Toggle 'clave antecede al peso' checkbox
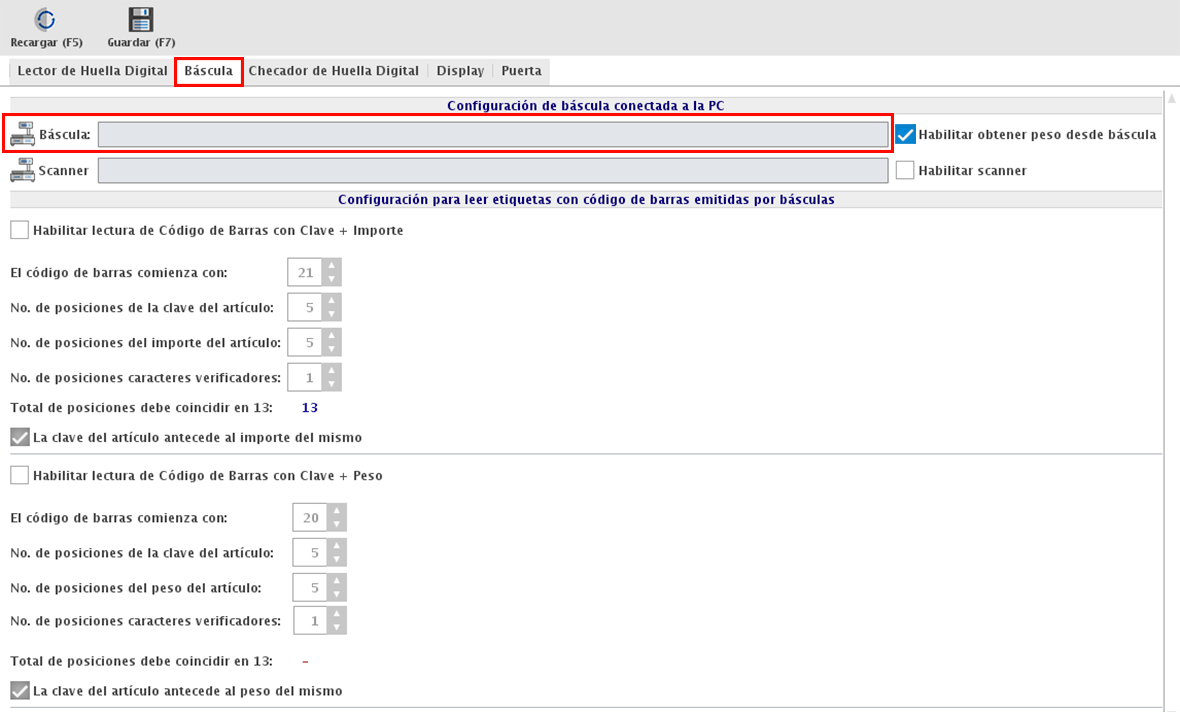Viewport: 1180px width, 712px height. [20, 691]
